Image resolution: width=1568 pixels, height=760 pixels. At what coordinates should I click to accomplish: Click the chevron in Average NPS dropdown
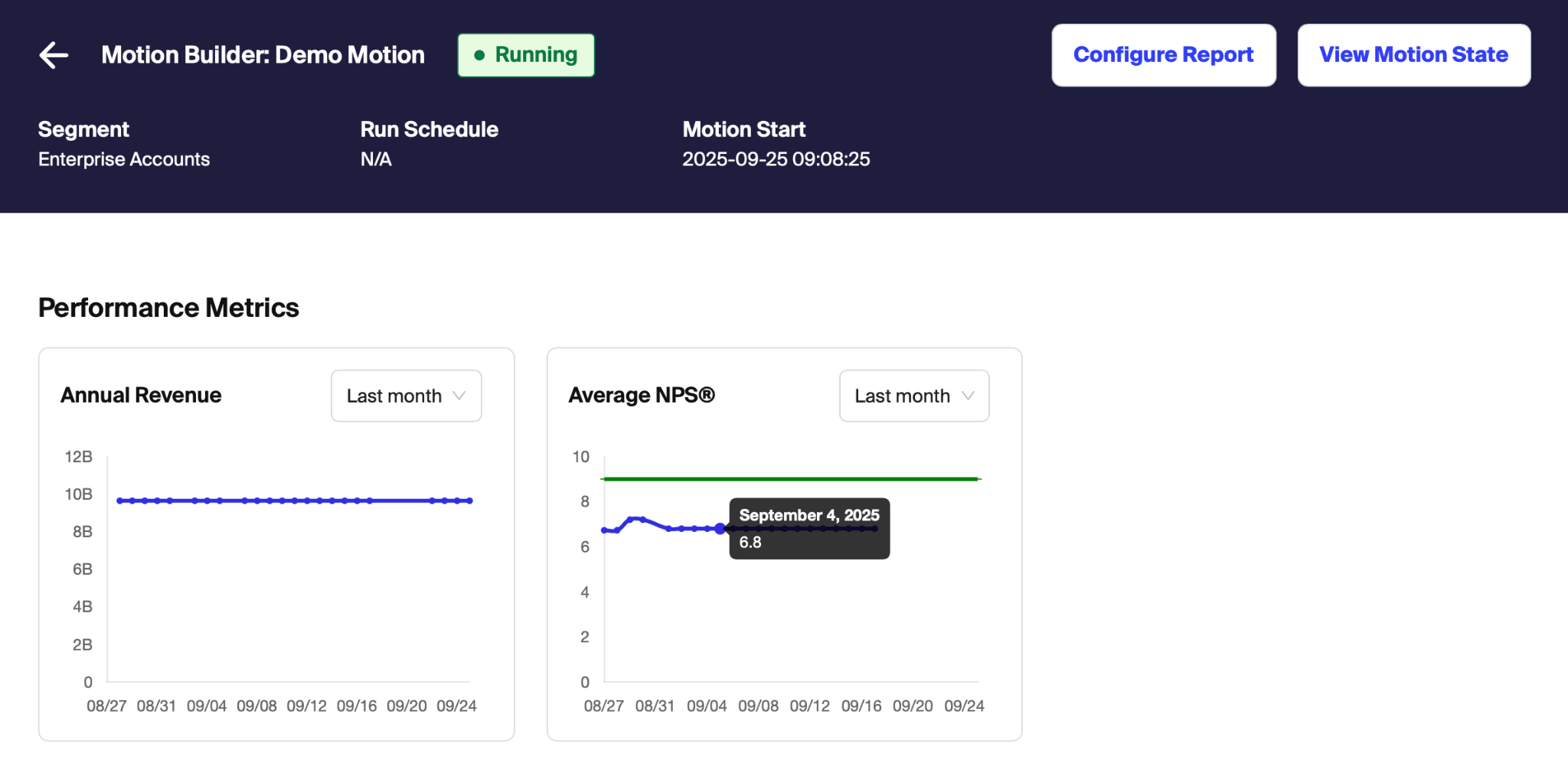coord(968,396)
